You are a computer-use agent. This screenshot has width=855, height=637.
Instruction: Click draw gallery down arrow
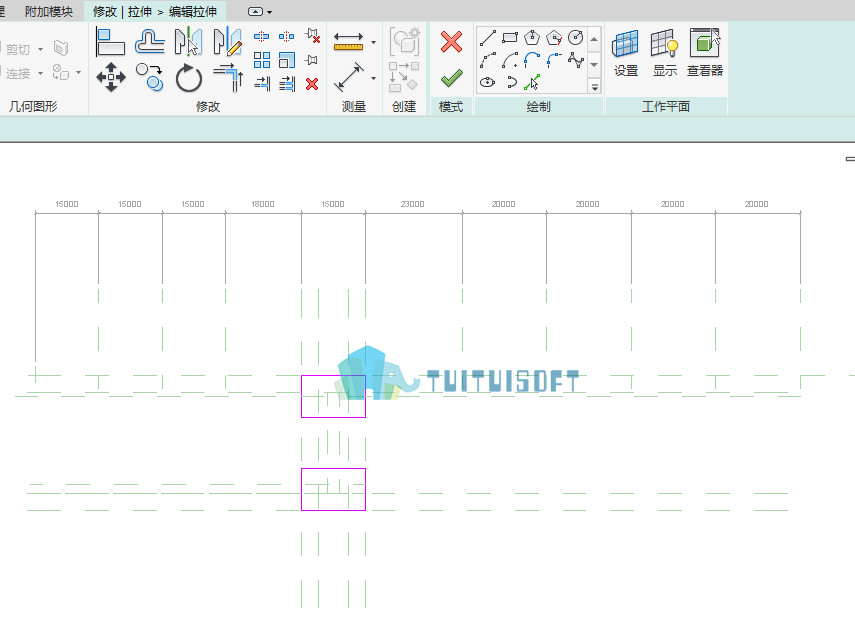point(594,64)
